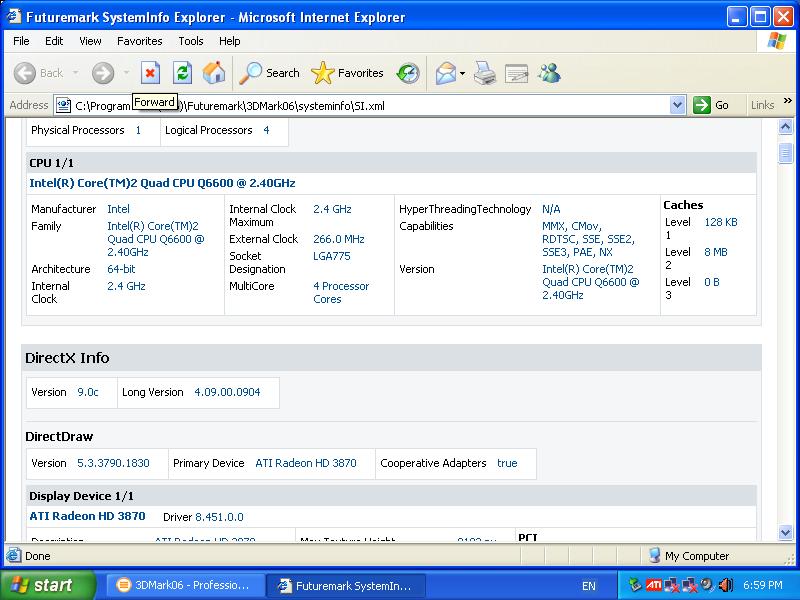800x600 pixels.
Task: Expand the address bar dropdown list
Action: (677, 105)
